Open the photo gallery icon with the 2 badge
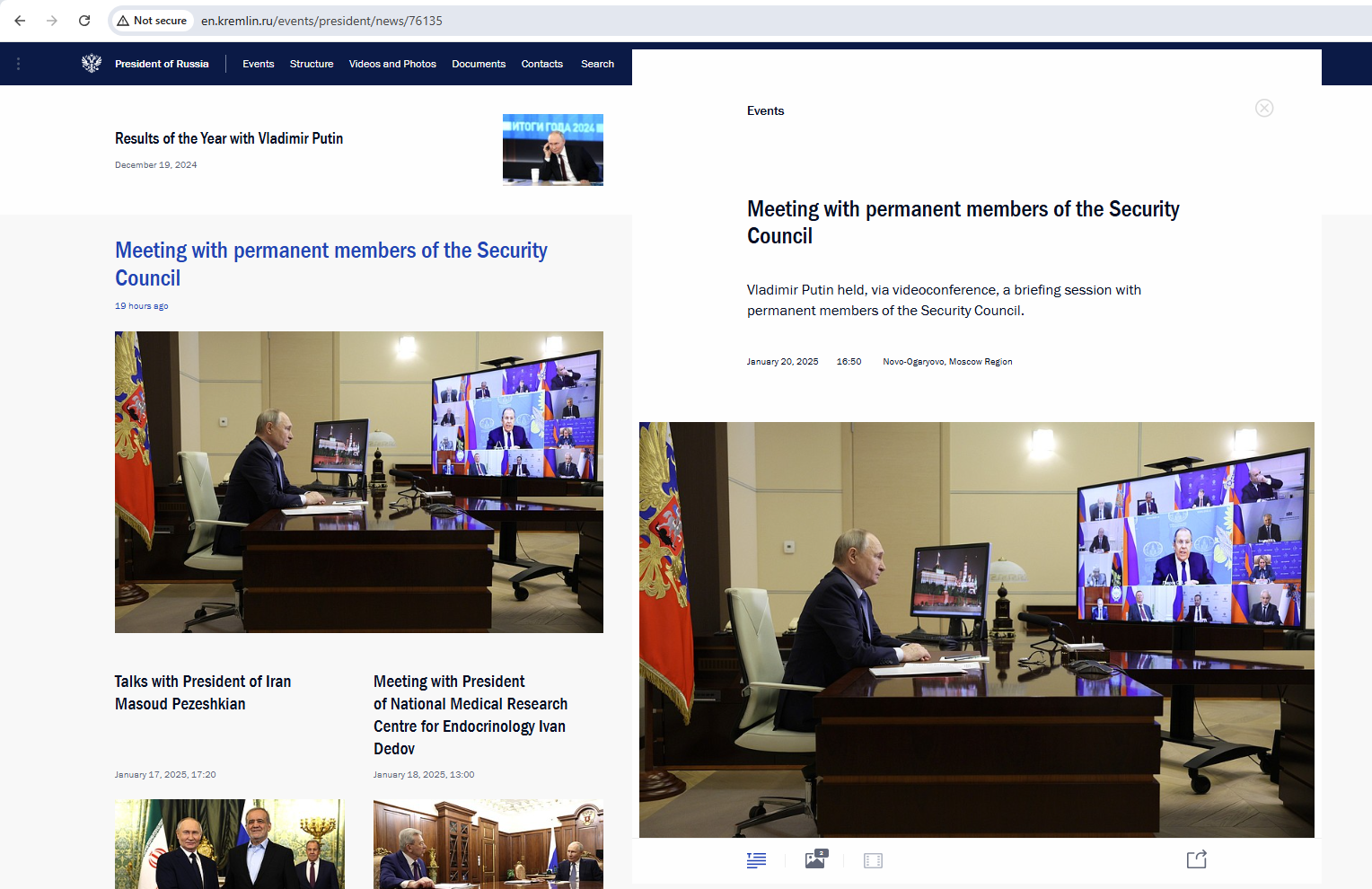 click(x=815, y=859)
